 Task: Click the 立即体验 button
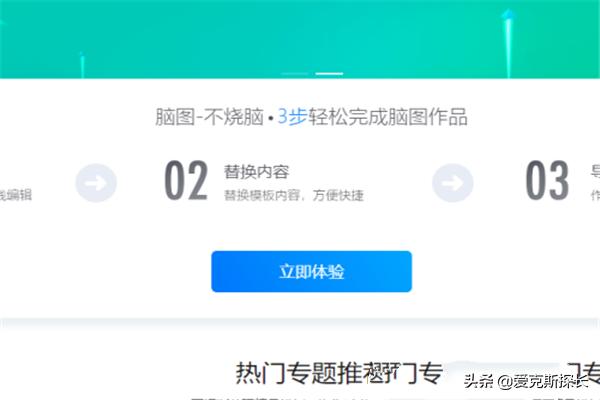coord(311,271)
